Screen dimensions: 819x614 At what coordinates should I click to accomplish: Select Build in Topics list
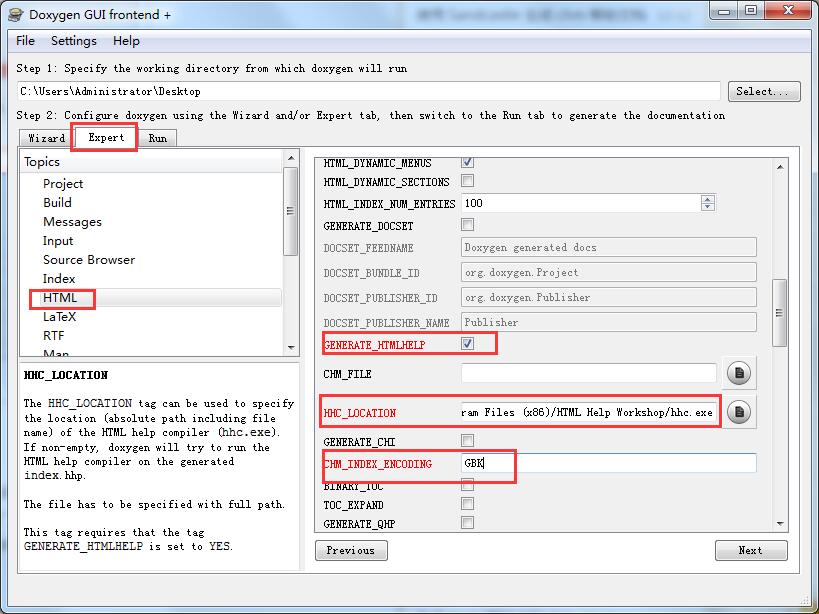(57, 203)
